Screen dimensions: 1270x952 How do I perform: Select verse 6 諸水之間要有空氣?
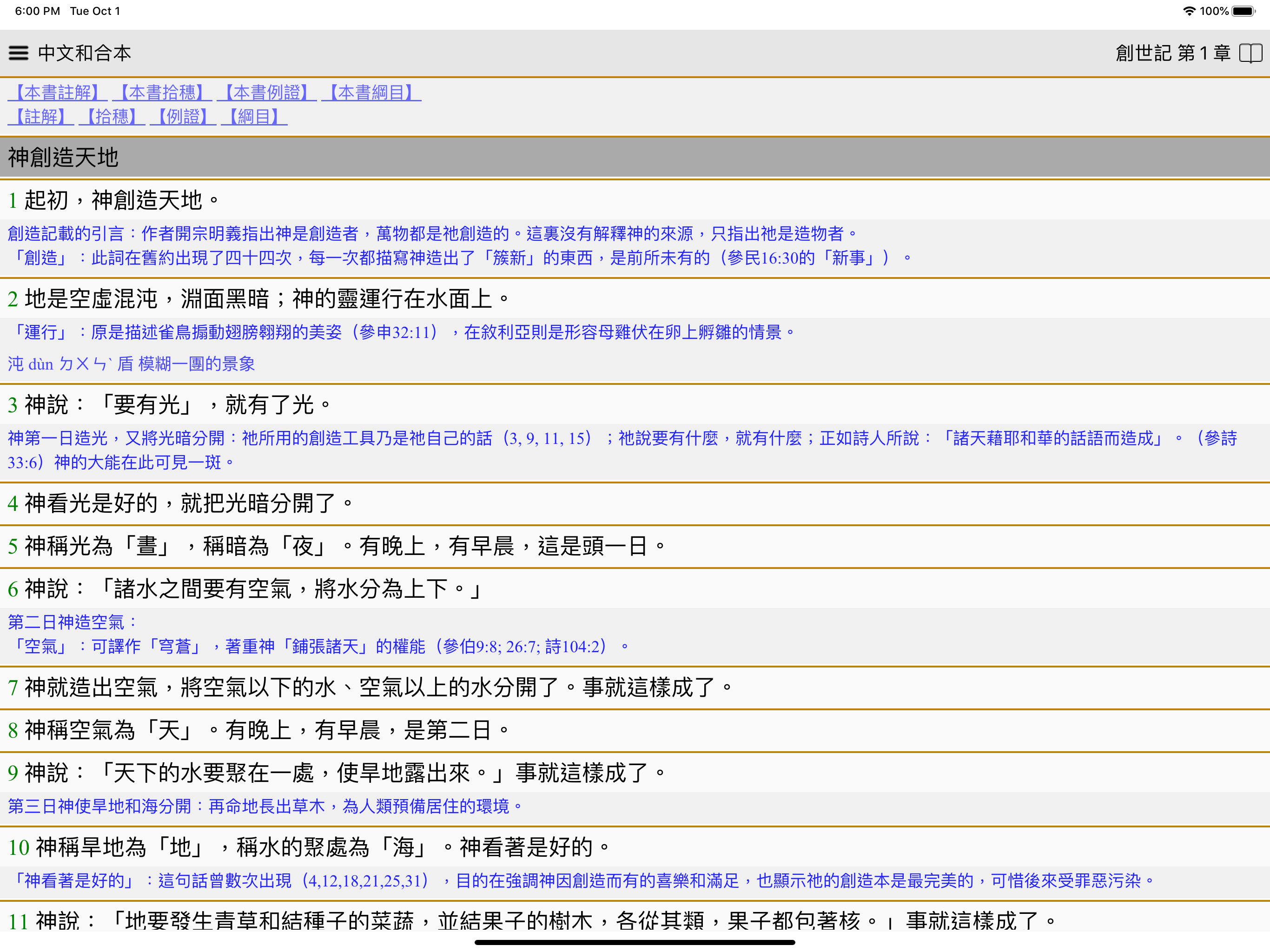click(x=635, y=589)
